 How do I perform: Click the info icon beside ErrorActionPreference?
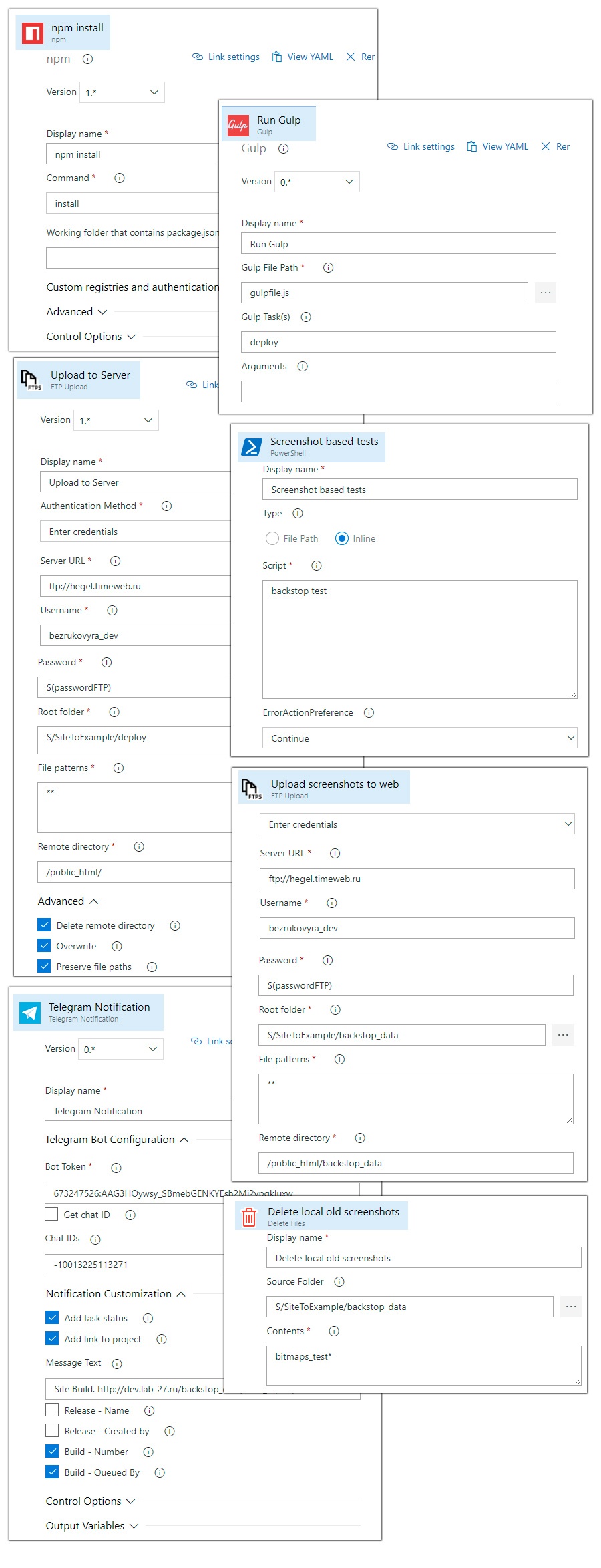pos(369,712)
